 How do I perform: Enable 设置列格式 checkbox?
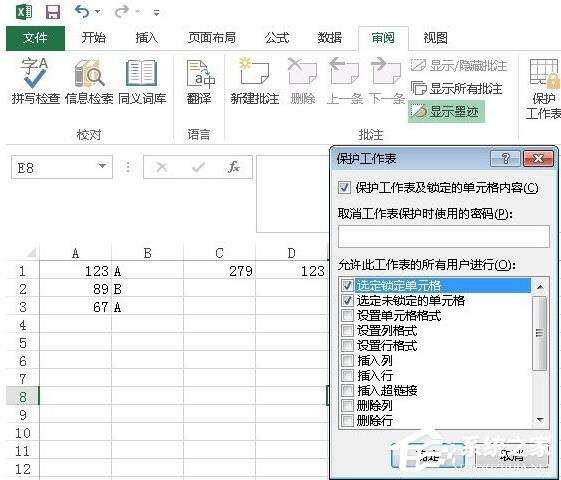point(347,330)
